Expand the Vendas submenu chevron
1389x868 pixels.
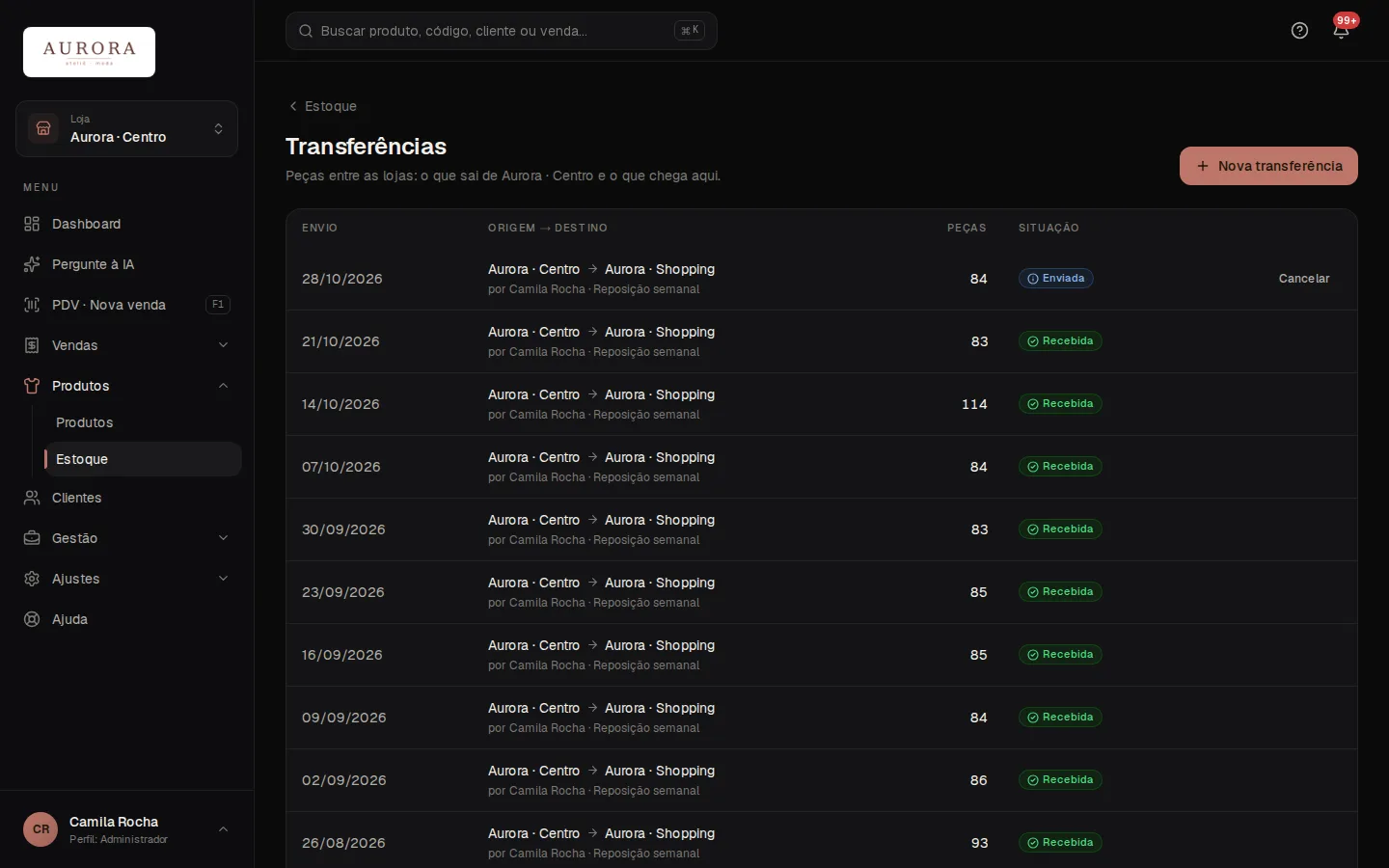coord(223,345)
